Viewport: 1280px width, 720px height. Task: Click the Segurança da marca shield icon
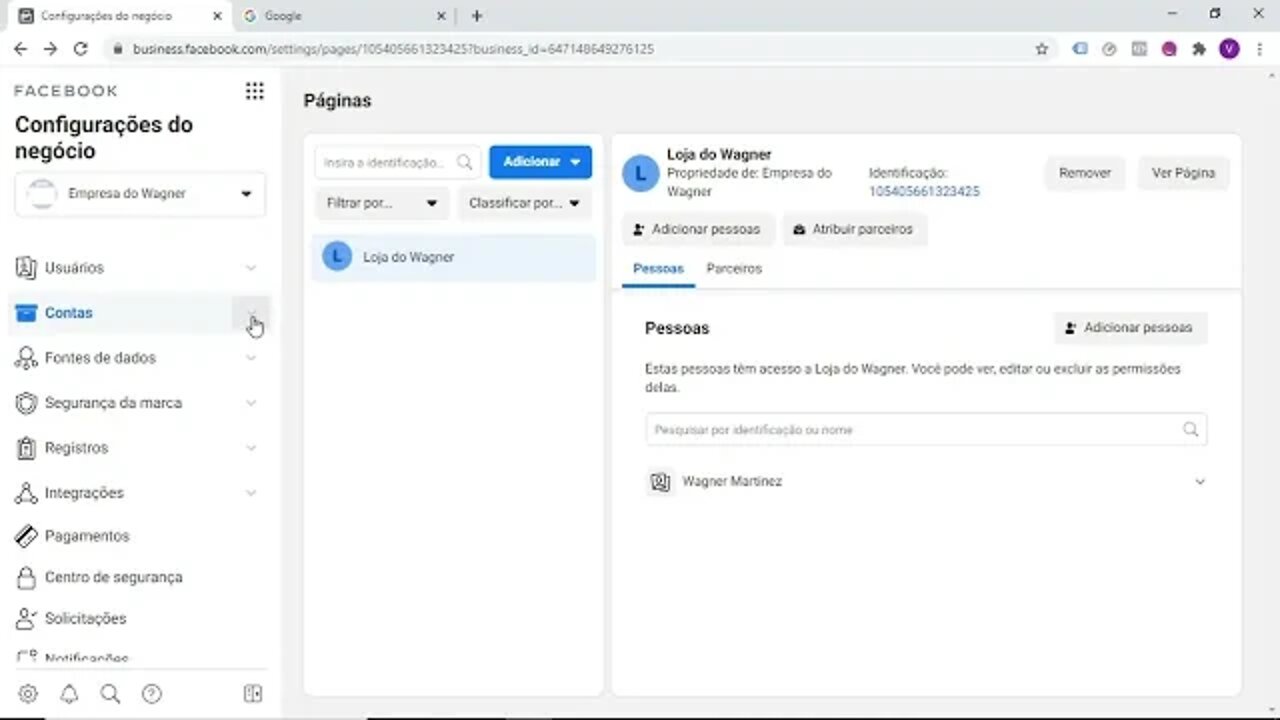click(x=26, y=403)
